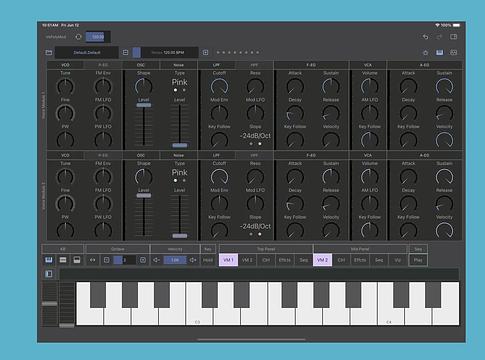The height and width of the screenshot is (360, 485).
Task: Select VM 2 in the Mid Panel
Action: pyautogui.click(x=322, y=260)
